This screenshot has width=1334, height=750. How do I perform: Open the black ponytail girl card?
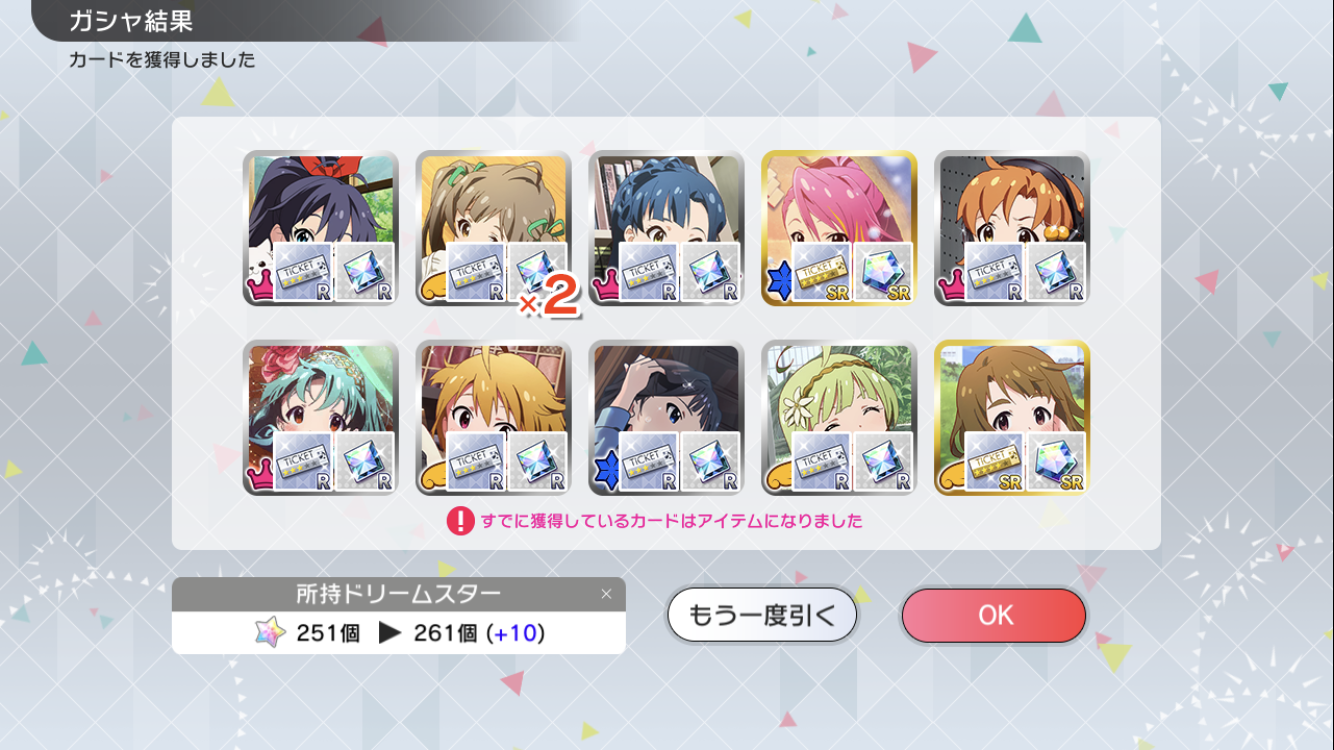tap(320, 228)
